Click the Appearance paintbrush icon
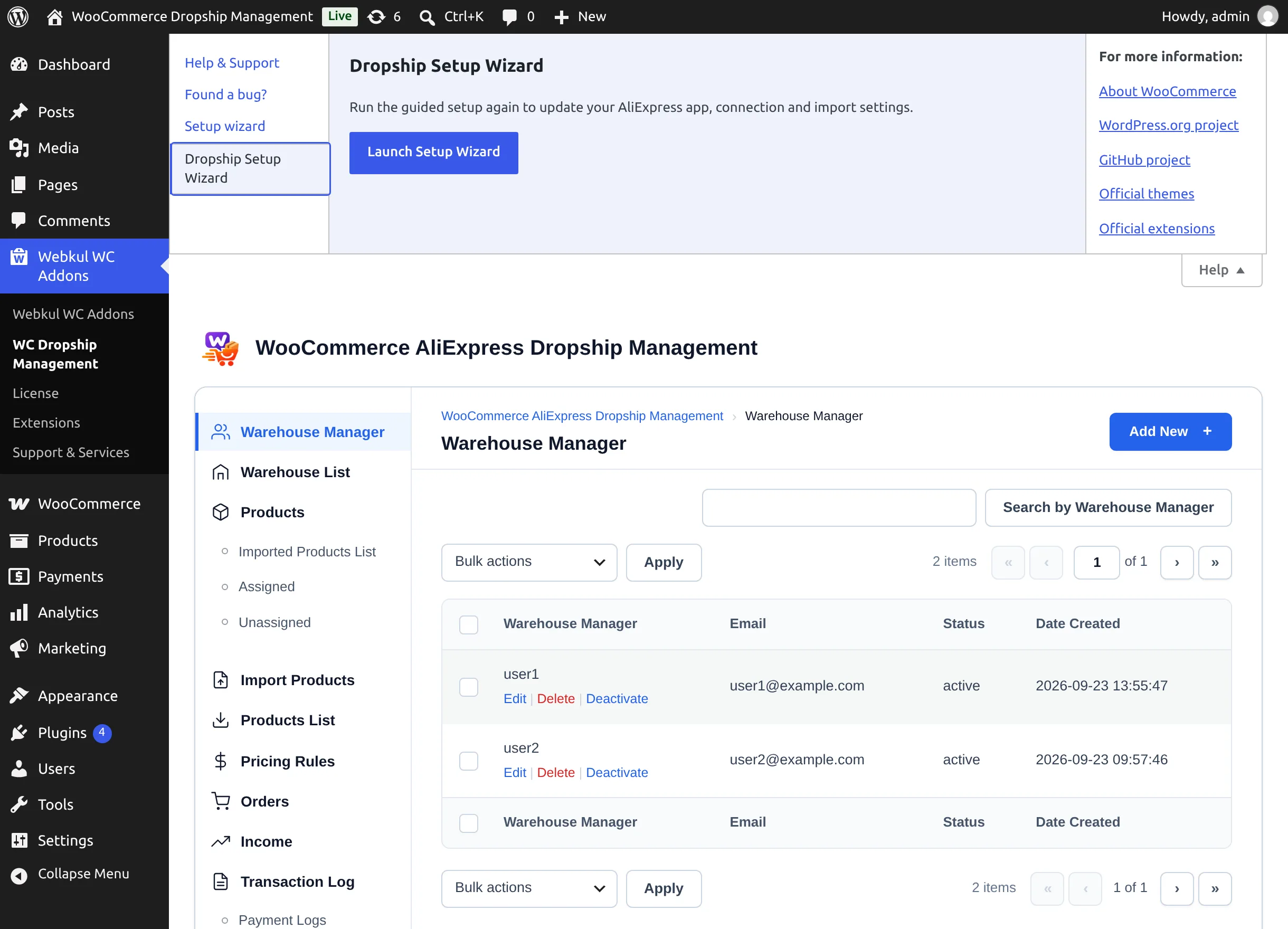 (19, 696)
